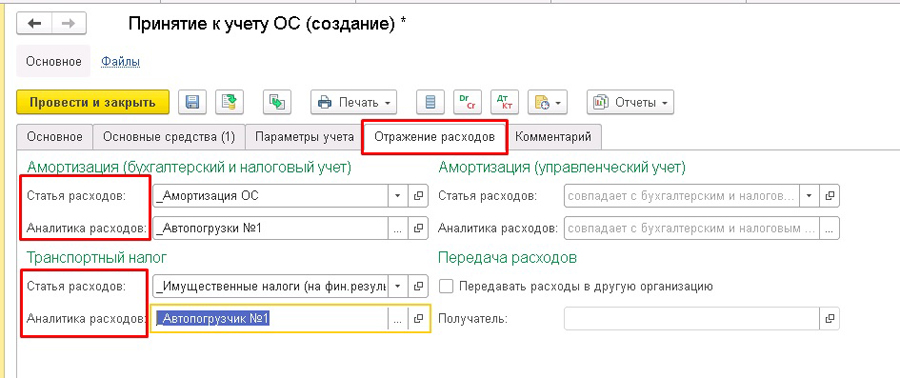Image resolution: width=900 pixels, height=378 pixels.
Task: Switch to Основные средства (1) tab
Action: [x=169, y=137]
